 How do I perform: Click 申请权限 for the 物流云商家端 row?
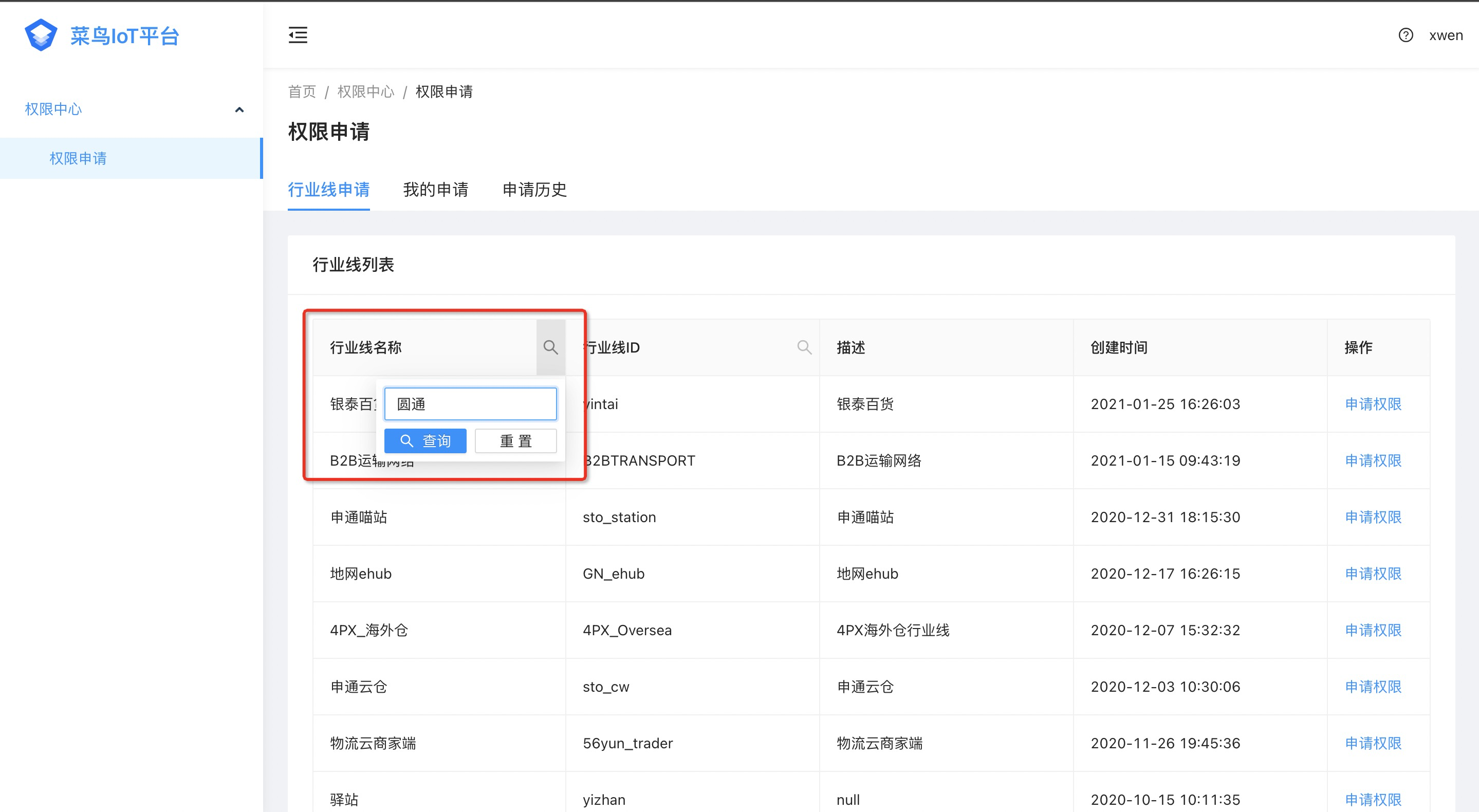pos(1372,743)
